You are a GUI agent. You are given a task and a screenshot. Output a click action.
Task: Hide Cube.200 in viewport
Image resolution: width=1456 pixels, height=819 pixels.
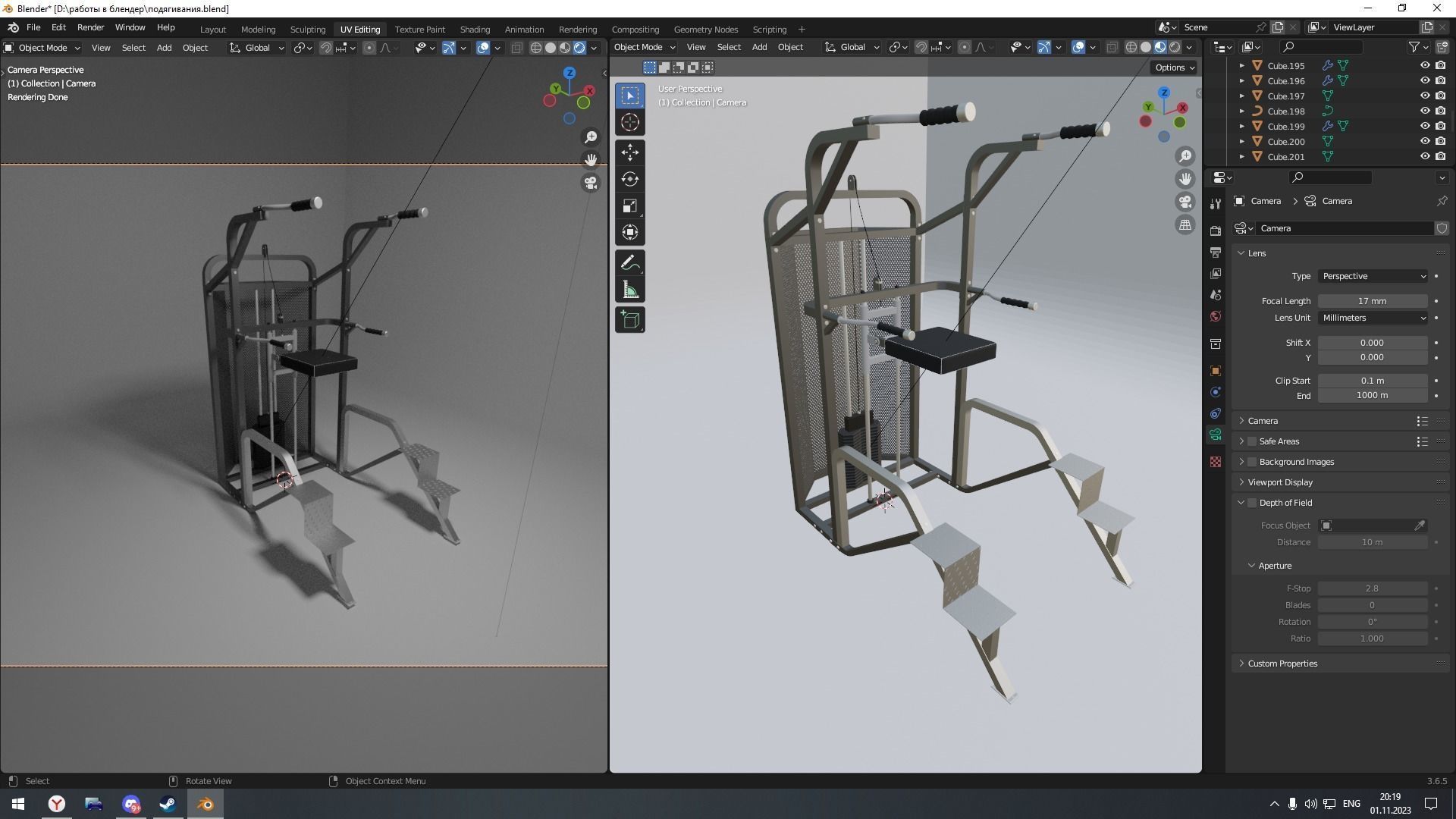1425,142
